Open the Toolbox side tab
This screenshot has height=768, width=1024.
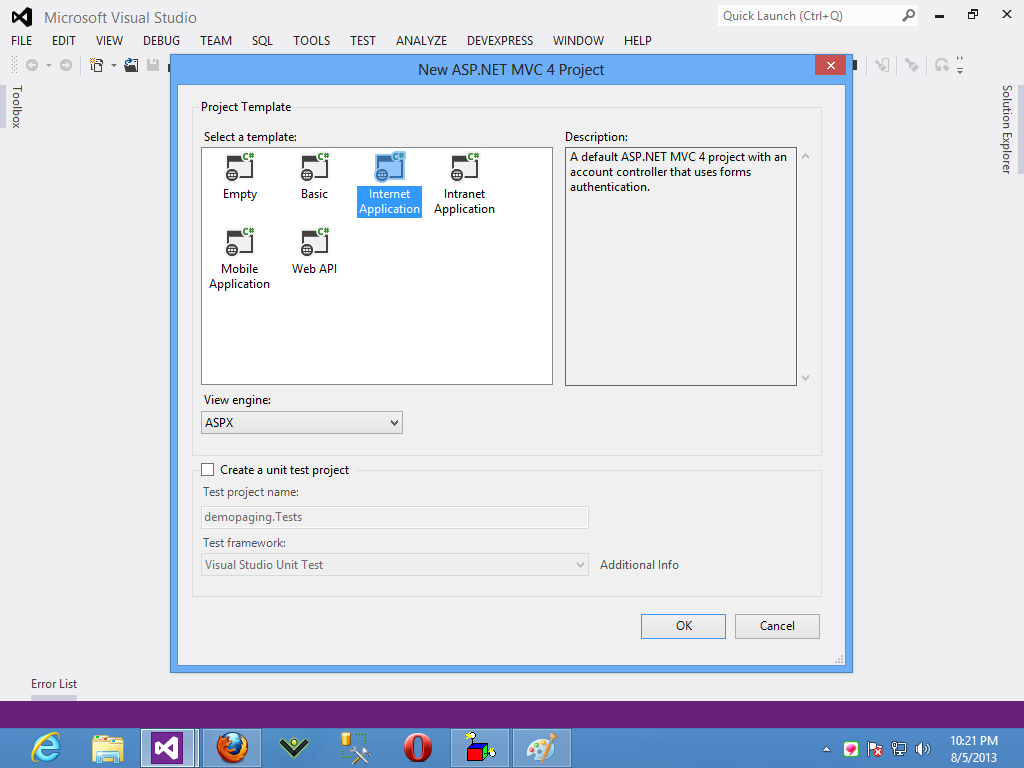[x=17, y=106]
